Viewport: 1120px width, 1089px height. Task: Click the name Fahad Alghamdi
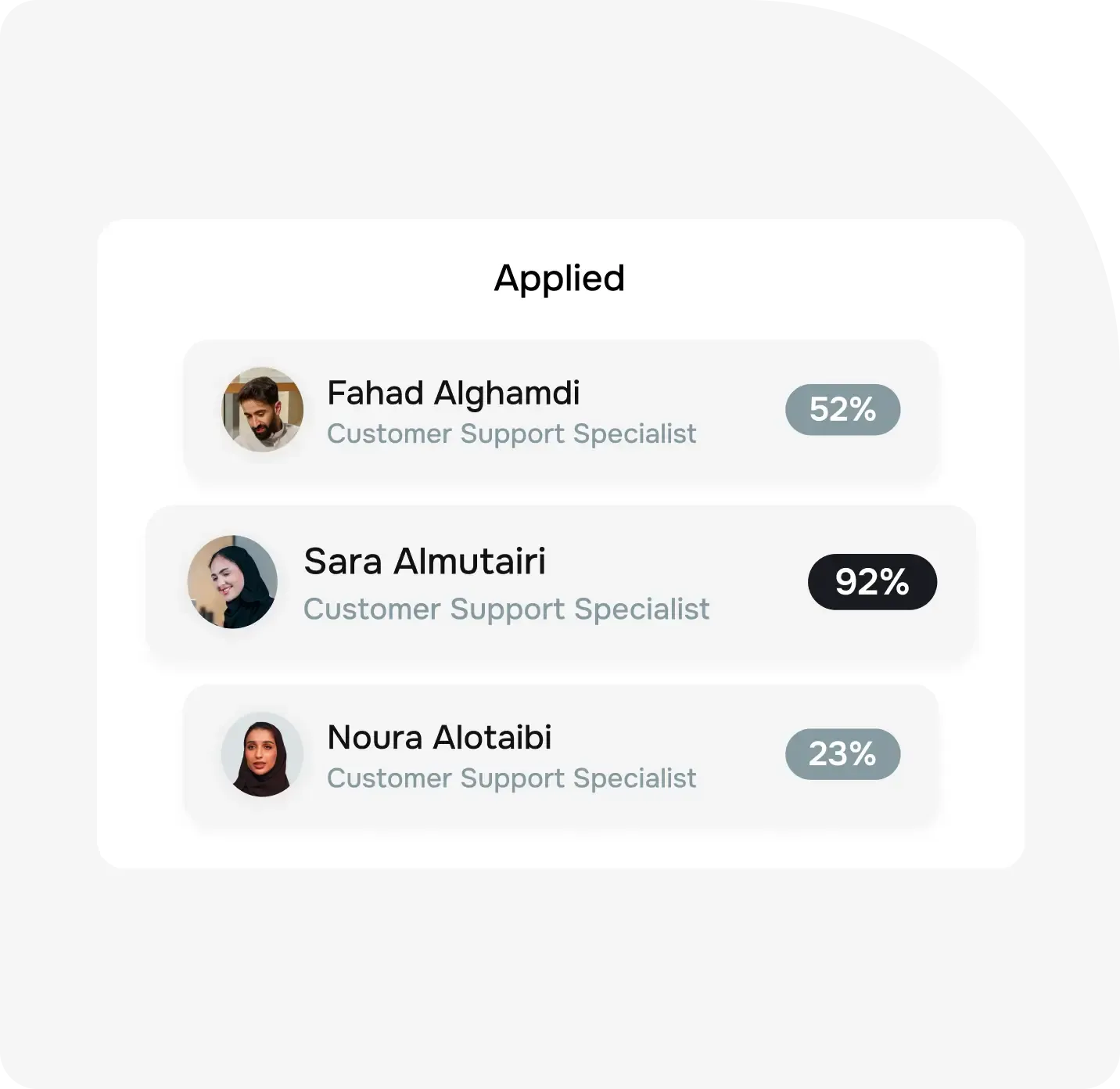[x=452, y=394]
